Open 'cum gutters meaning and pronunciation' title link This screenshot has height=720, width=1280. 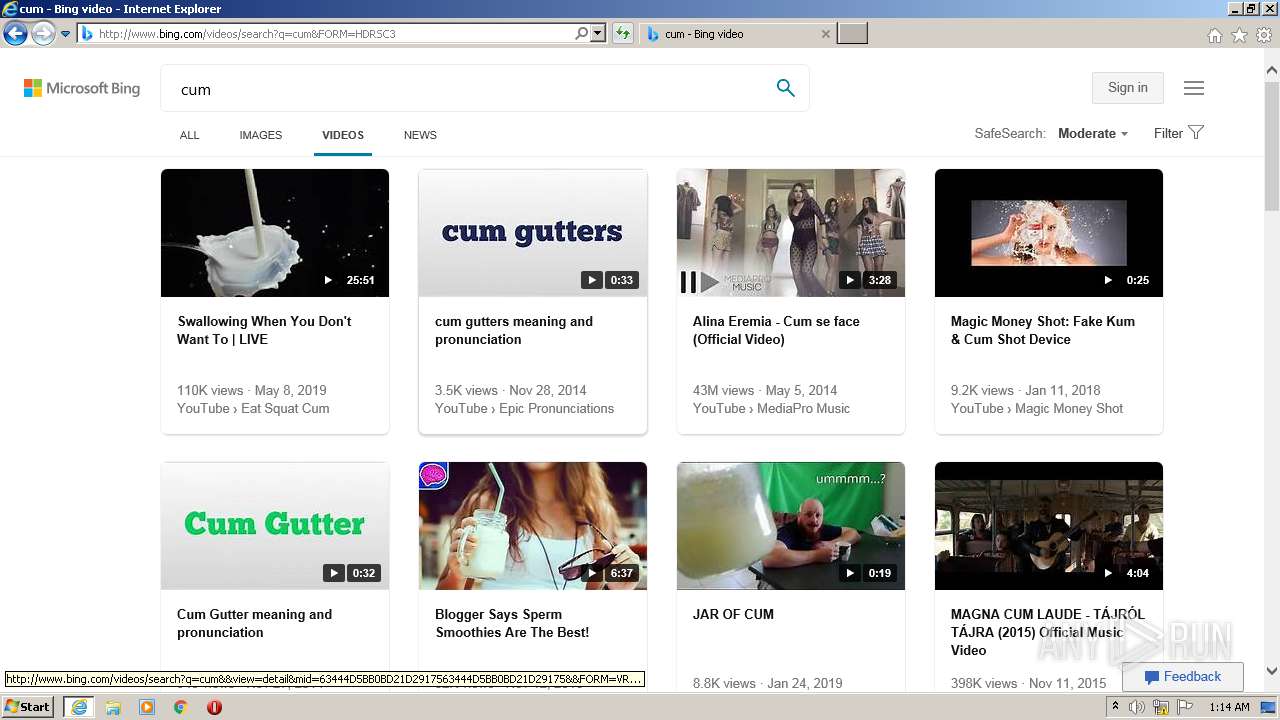click(x=514, y=330)
